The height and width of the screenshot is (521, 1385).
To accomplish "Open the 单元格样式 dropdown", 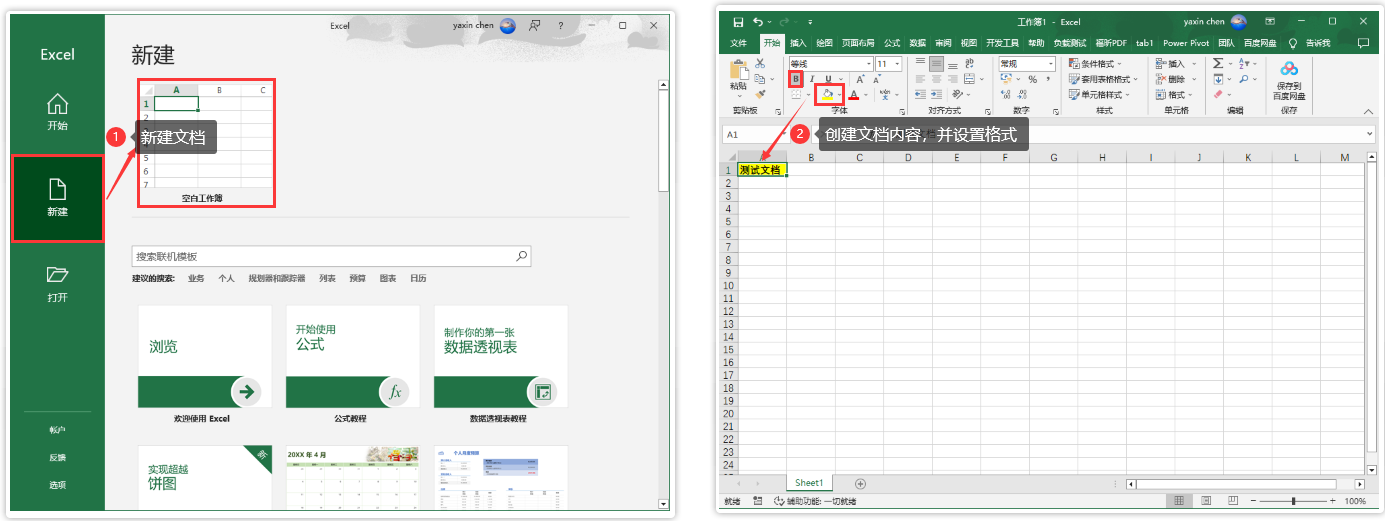I will (x=1099, y=95).
